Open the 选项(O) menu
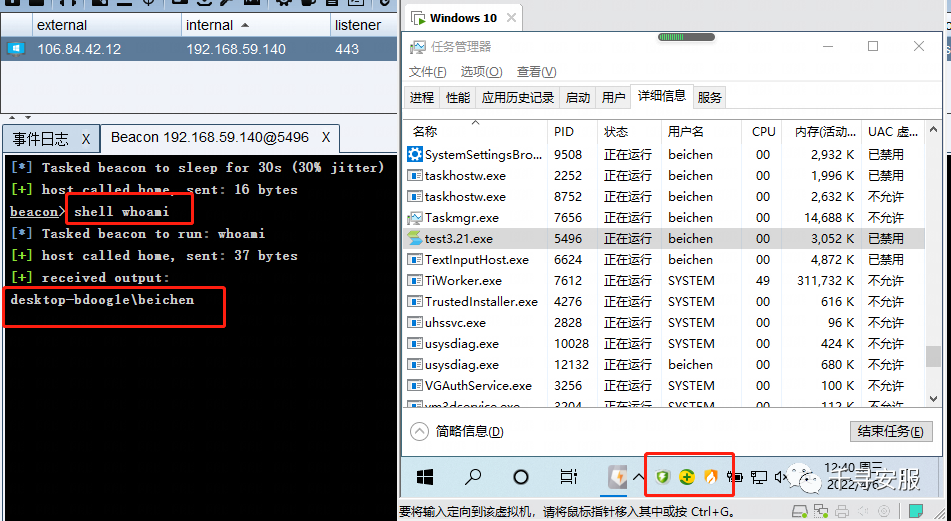Viewport: 951px width, 521px height. 481,72
